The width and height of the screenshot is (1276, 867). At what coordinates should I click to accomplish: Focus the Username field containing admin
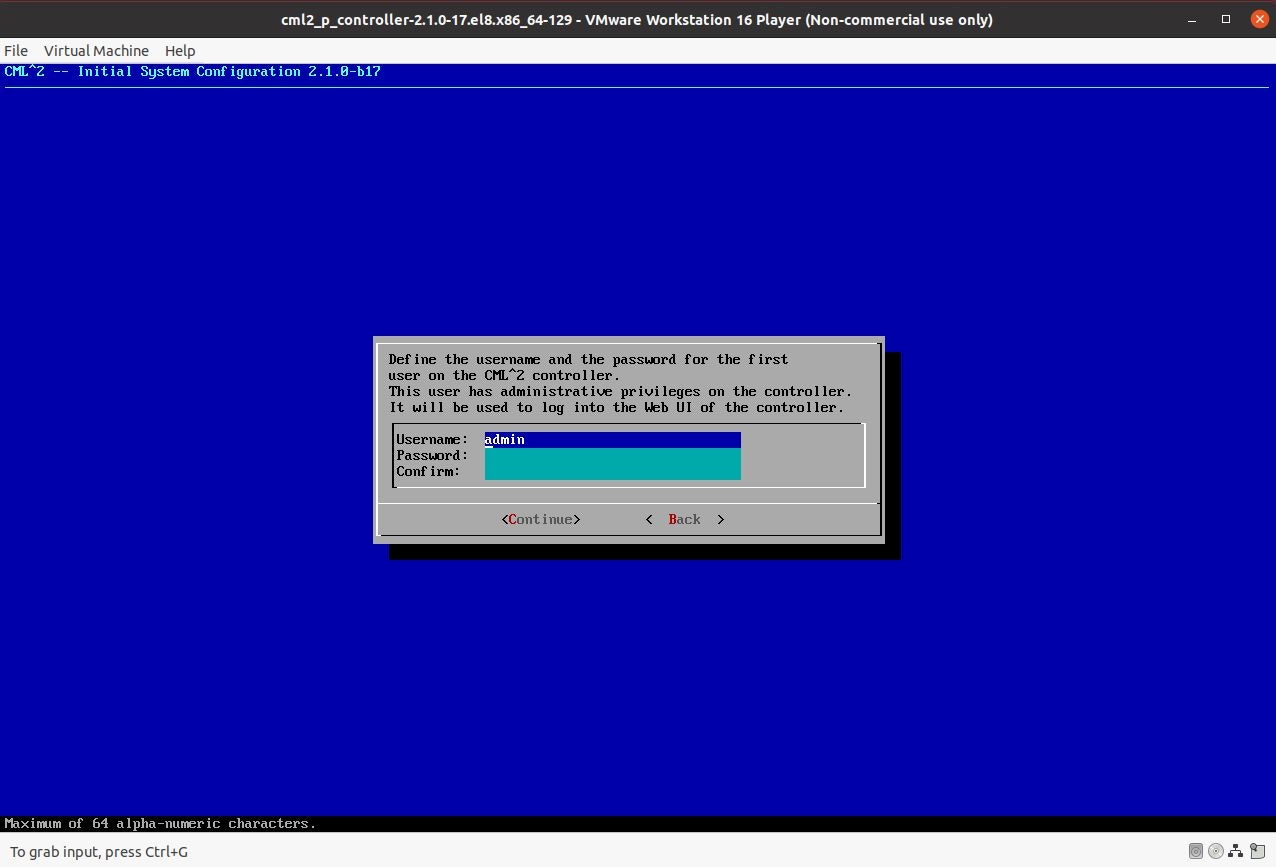coord(612,440)
